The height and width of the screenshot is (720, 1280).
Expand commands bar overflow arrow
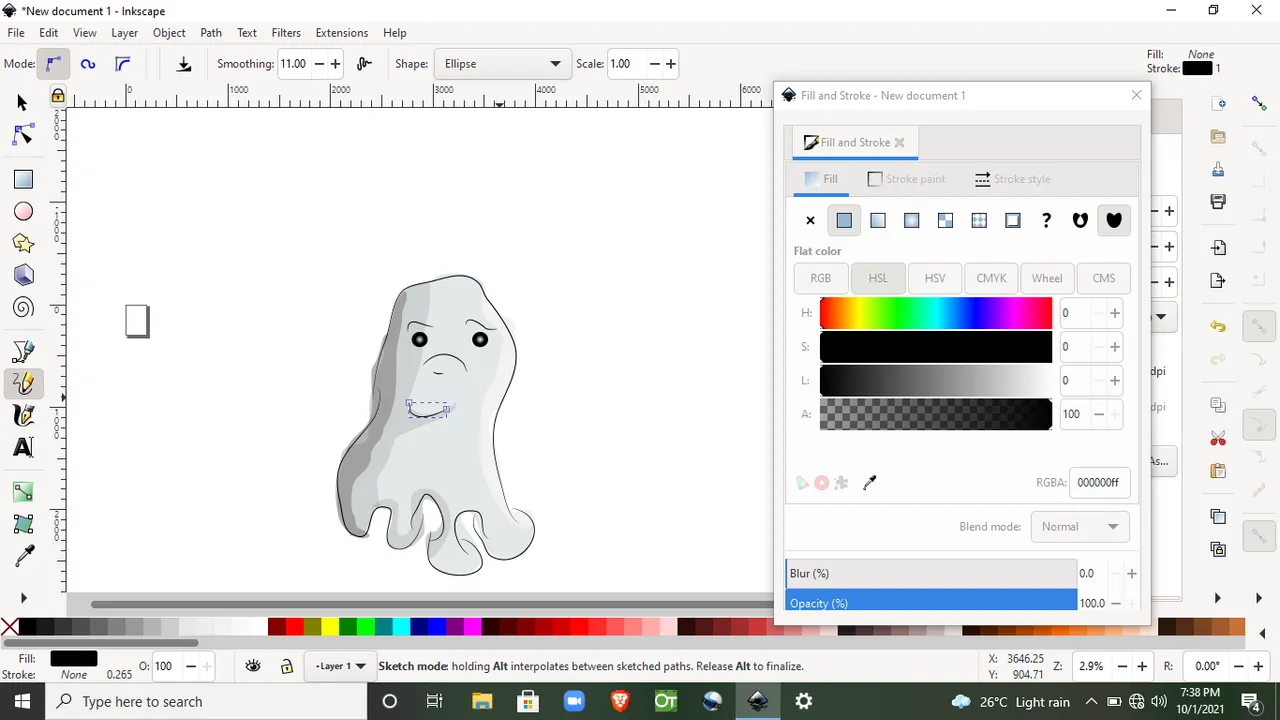click(1218, 598)
